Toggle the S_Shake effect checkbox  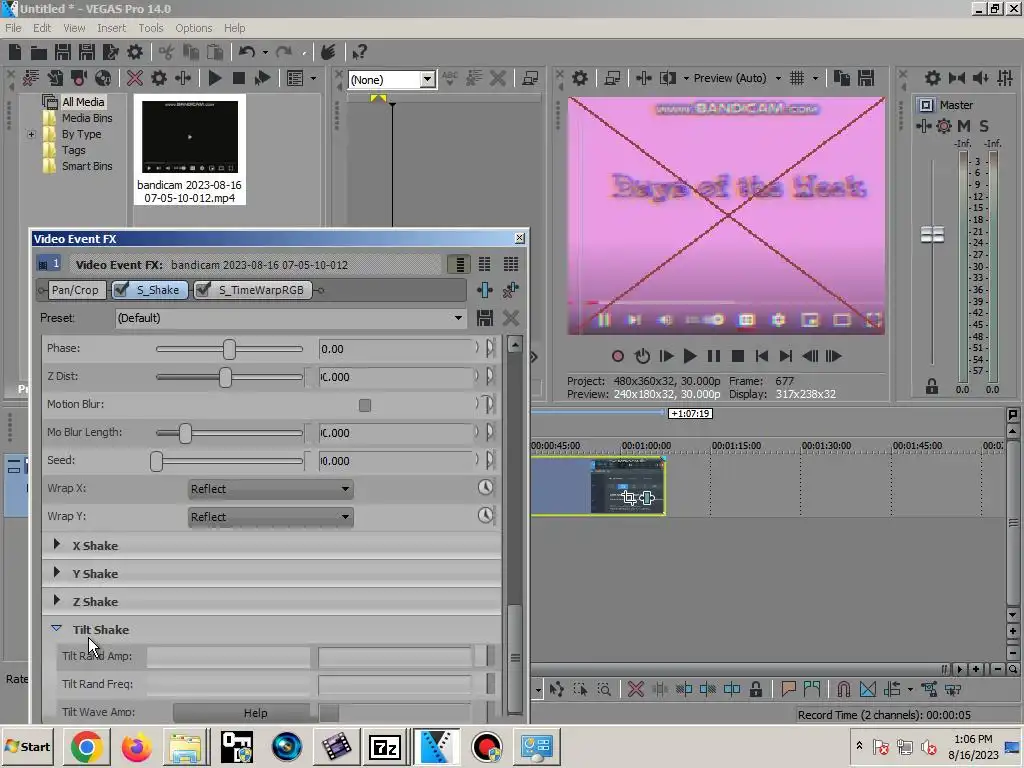click(x=121, y=289)
